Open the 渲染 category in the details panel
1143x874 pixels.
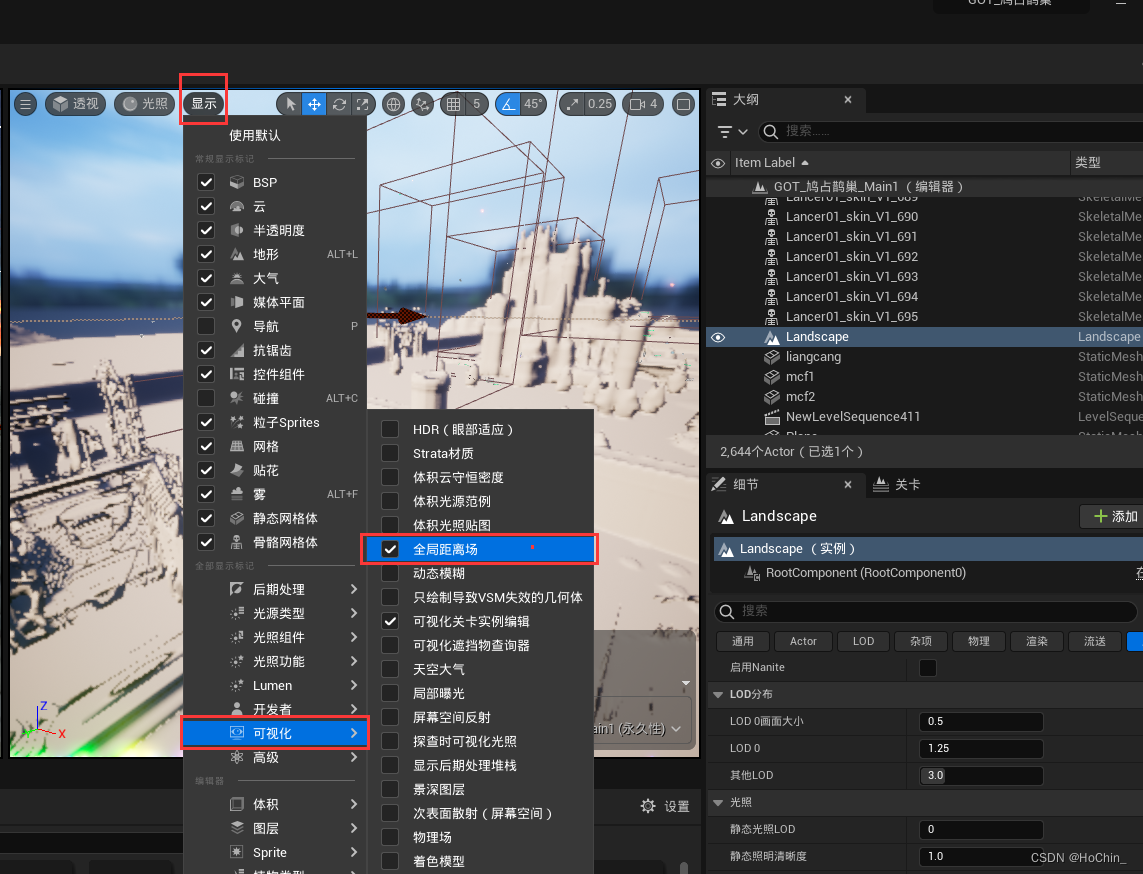click(1036, 641)
